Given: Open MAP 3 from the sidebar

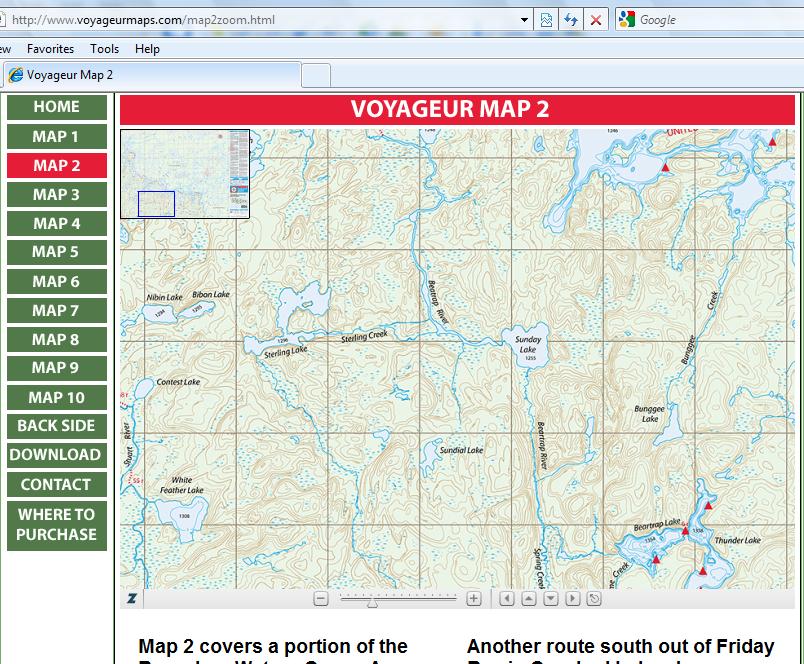Looking at the screenshot, I should 57,194.
